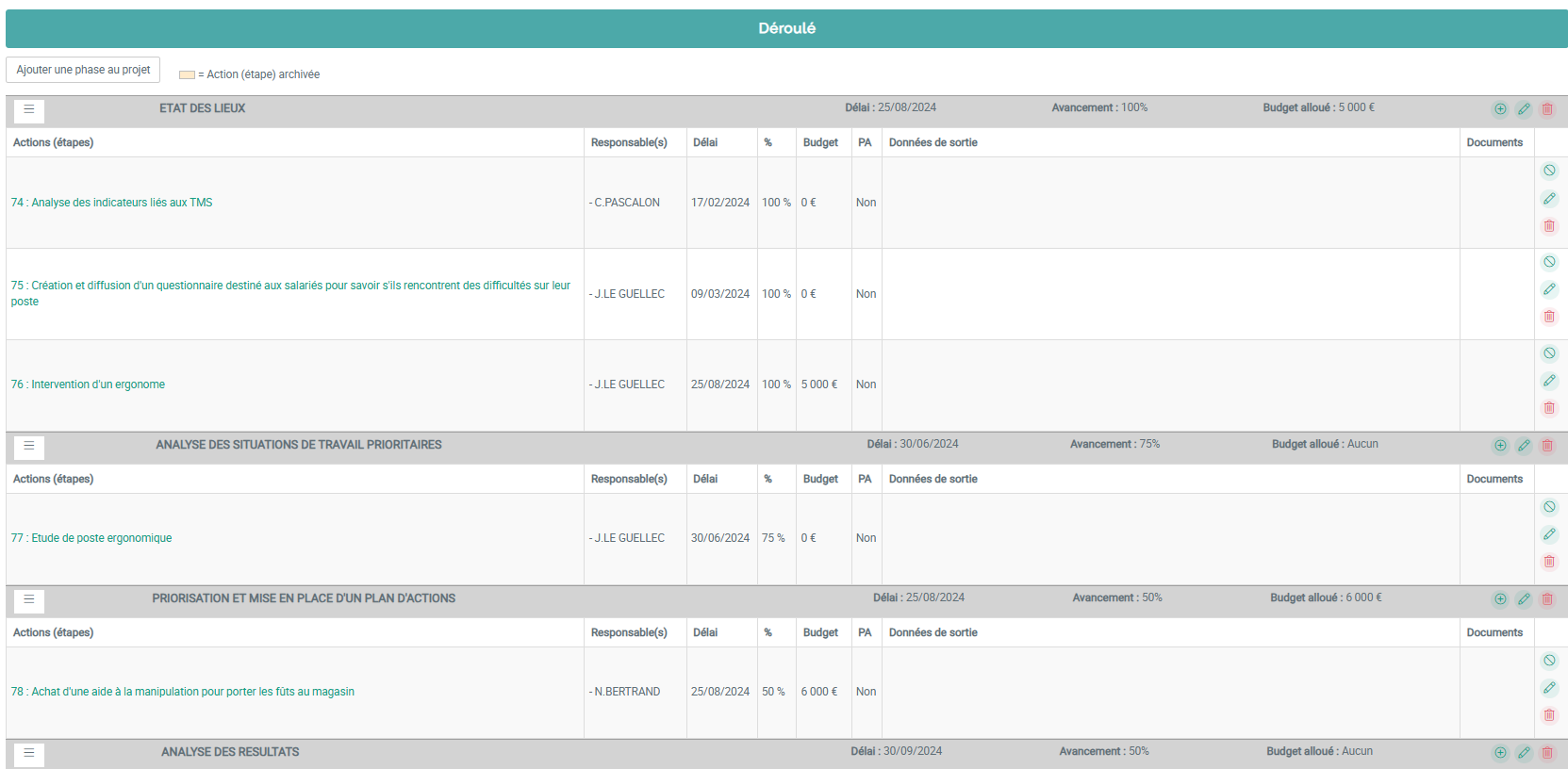Click Budget alloué : 5 000 € label
The width and height of the screenshot is (1568, 769).
click(x=1318, y=107)
